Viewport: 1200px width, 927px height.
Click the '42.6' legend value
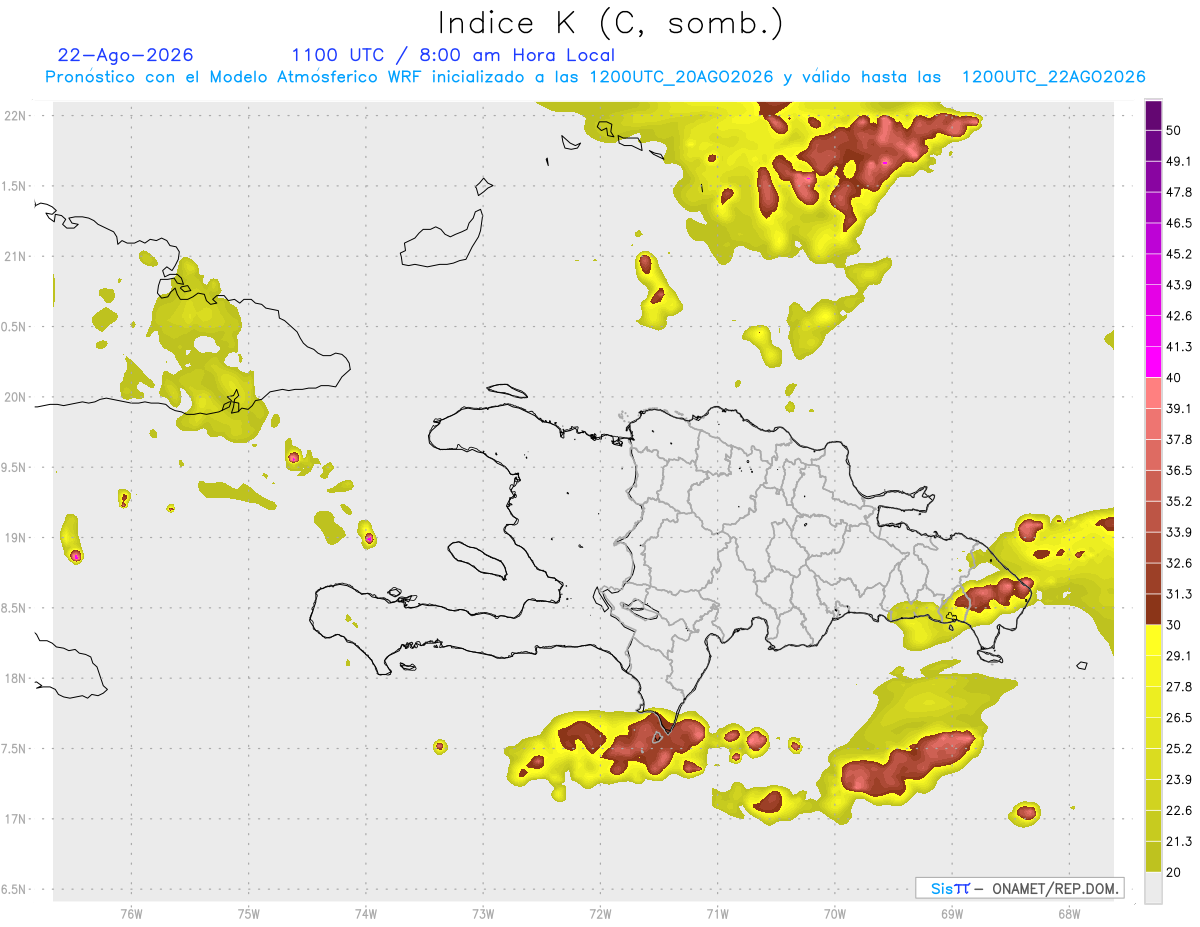pos(1179,316)
